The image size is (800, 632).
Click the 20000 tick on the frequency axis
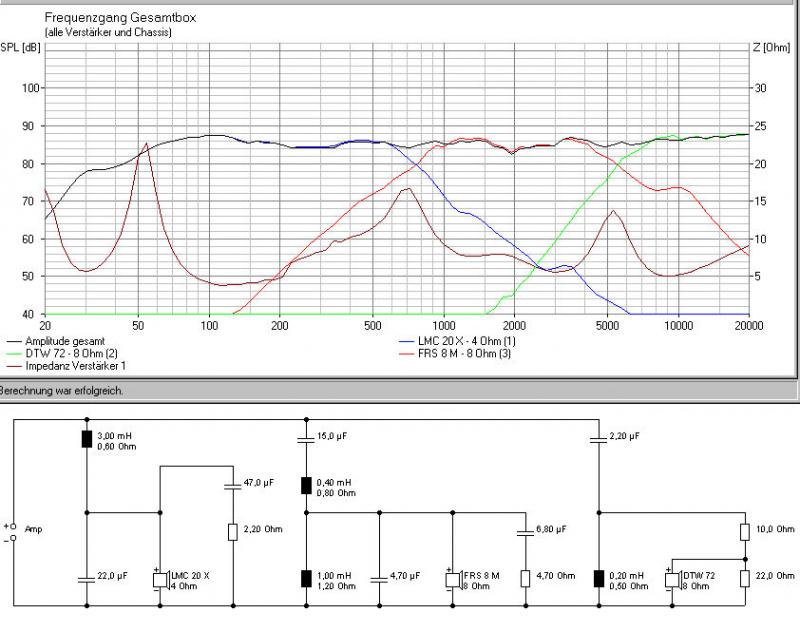point(749,325)
